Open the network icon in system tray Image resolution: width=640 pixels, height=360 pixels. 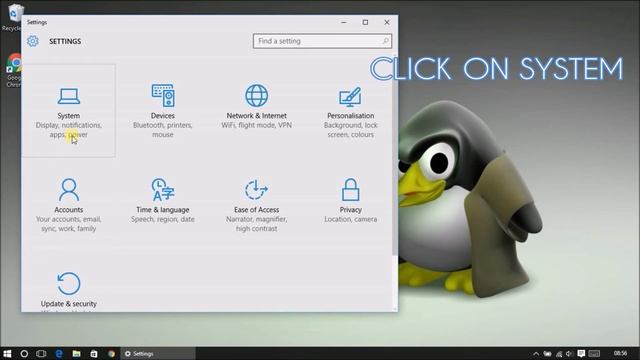click(x=559, y=353)
